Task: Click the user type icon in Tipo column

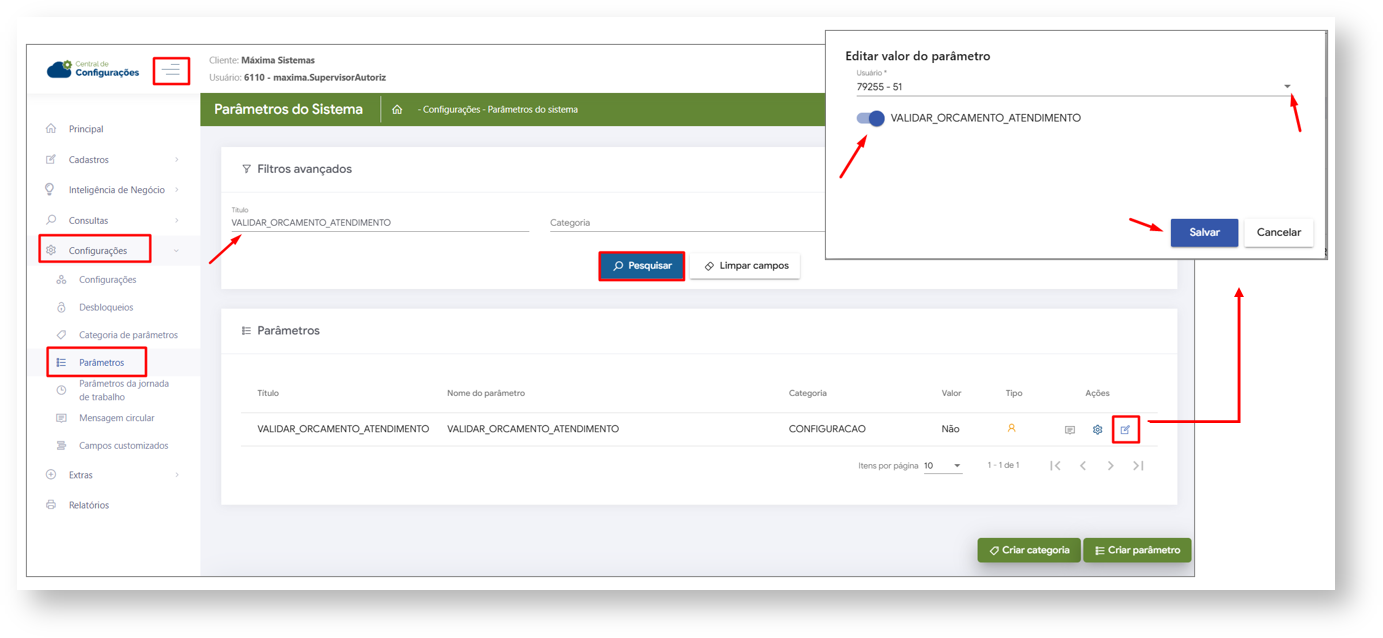Action: tap(1011, 428)
